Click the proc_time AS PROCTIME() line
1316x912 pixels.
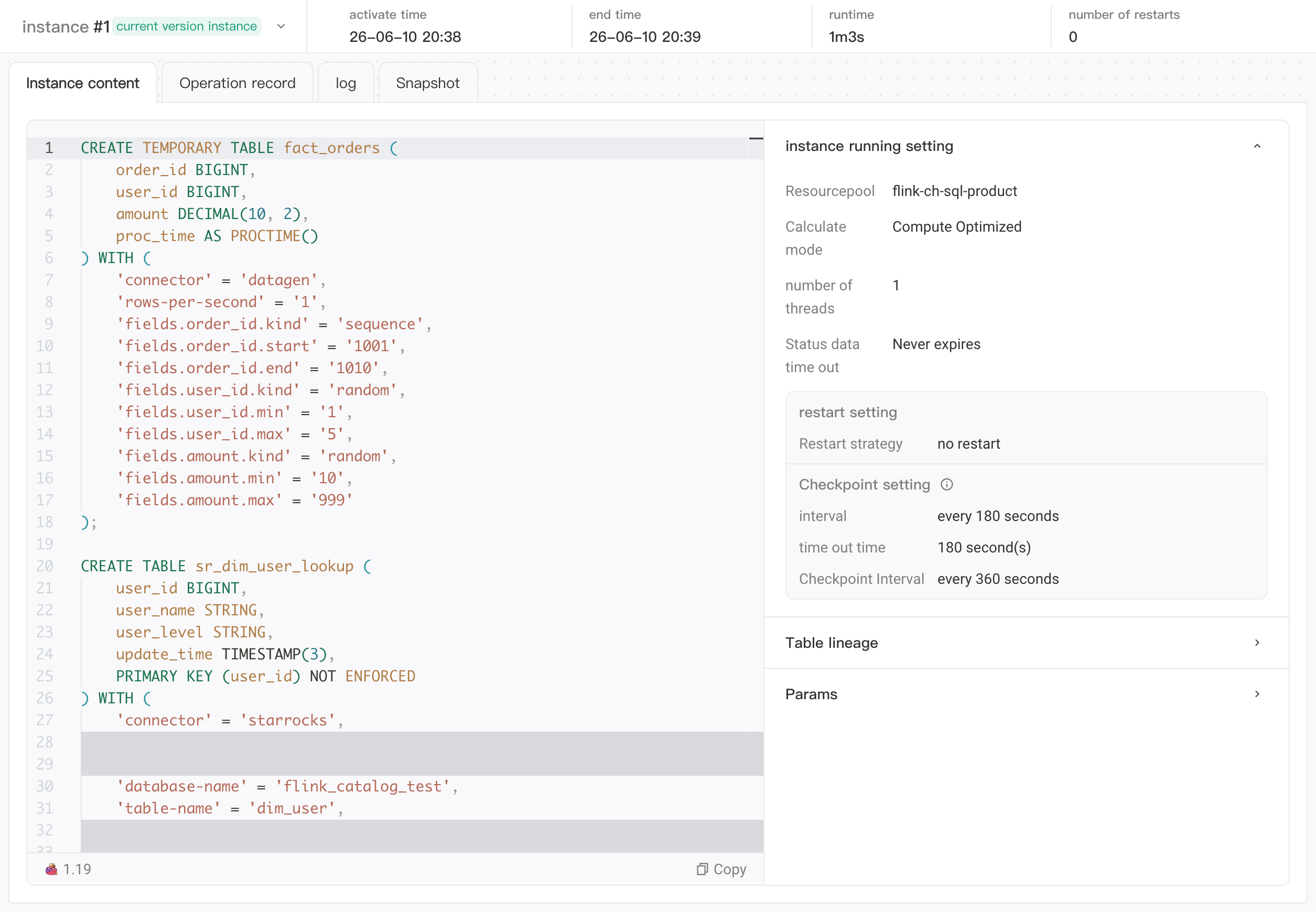click(217, 236)
